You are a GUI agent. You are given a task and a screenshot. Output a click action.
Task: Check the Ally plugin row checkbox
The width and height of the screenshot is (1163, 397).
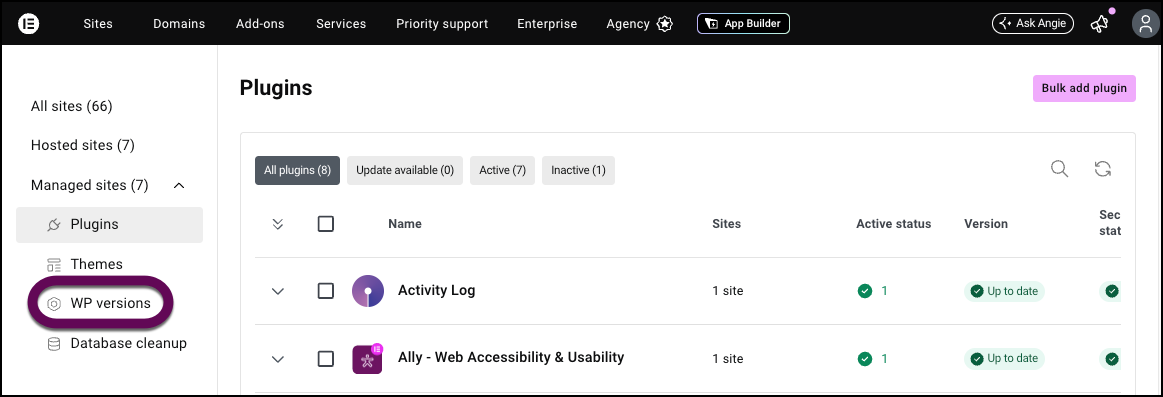point(326,359)
